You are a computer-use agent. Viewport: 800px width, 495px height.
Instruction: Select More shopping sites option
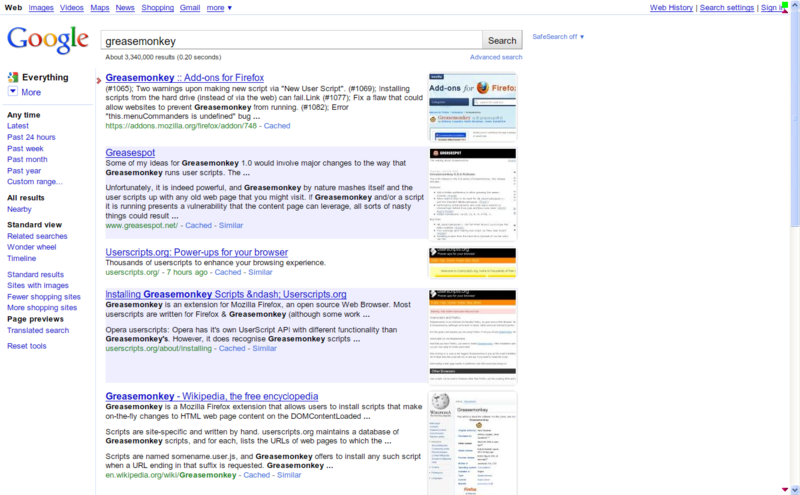[x=42, y=308]
